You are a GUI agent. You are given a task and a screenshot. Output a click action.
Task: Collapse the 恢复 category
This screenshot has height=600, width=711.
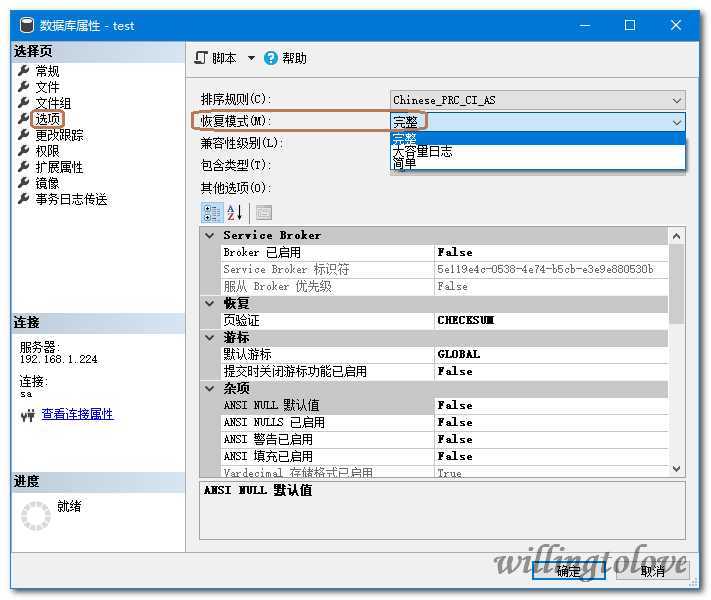(x=209, y=303)
